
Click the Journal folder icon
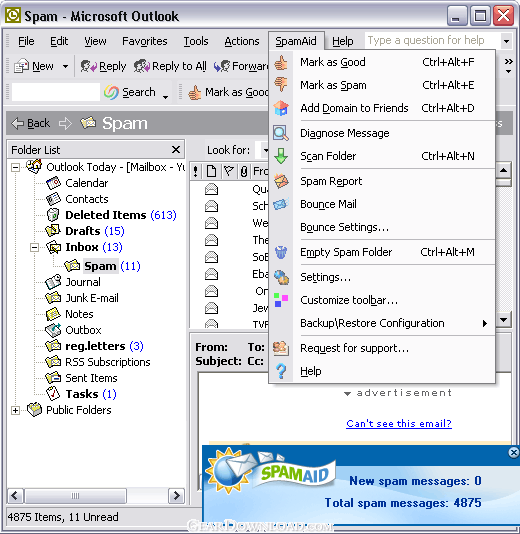pyautogui.click(x=53, y=282)
